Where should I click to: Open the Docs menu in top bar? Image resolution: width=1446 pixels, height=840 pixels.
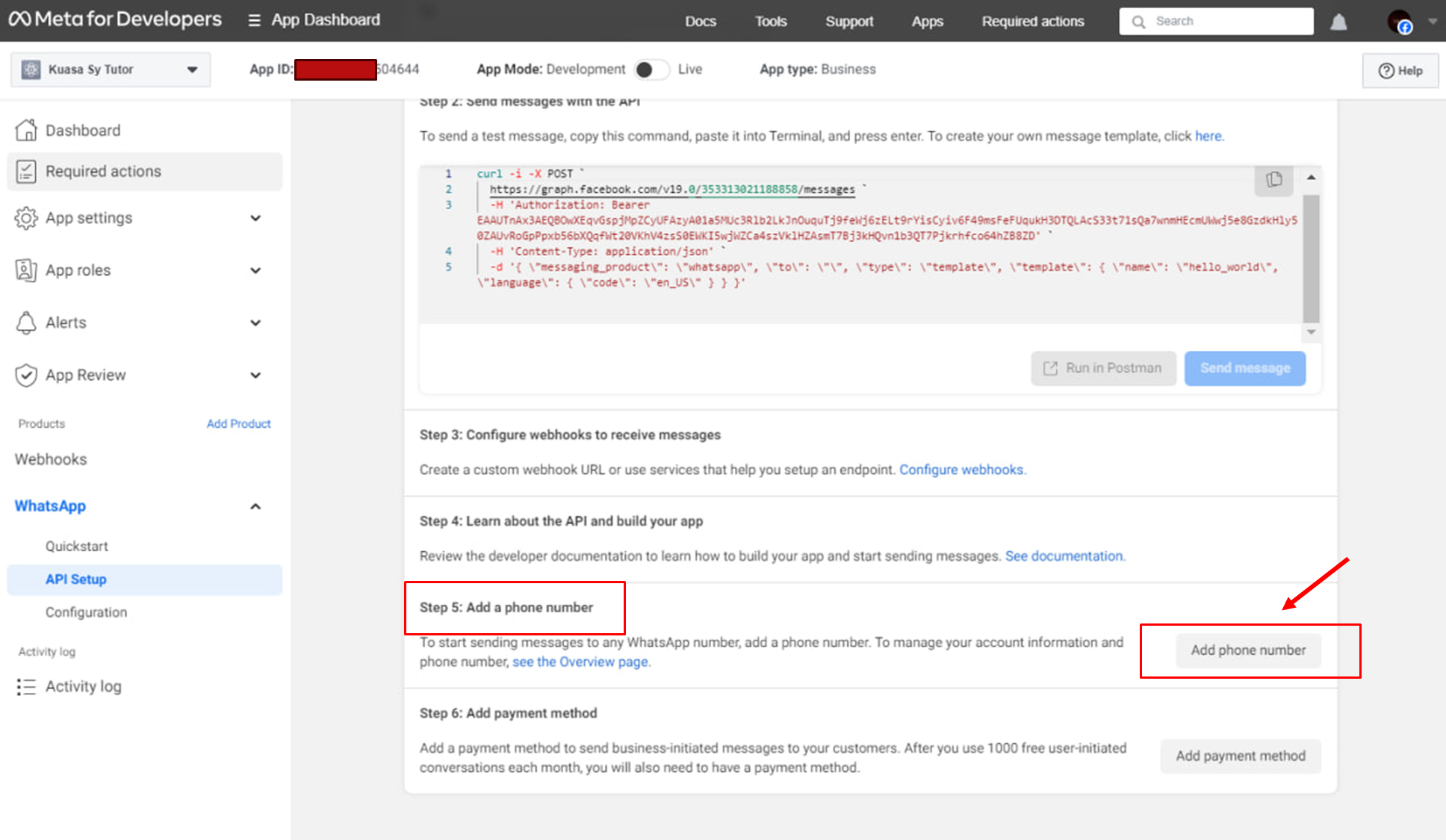[x=700, y=21]
